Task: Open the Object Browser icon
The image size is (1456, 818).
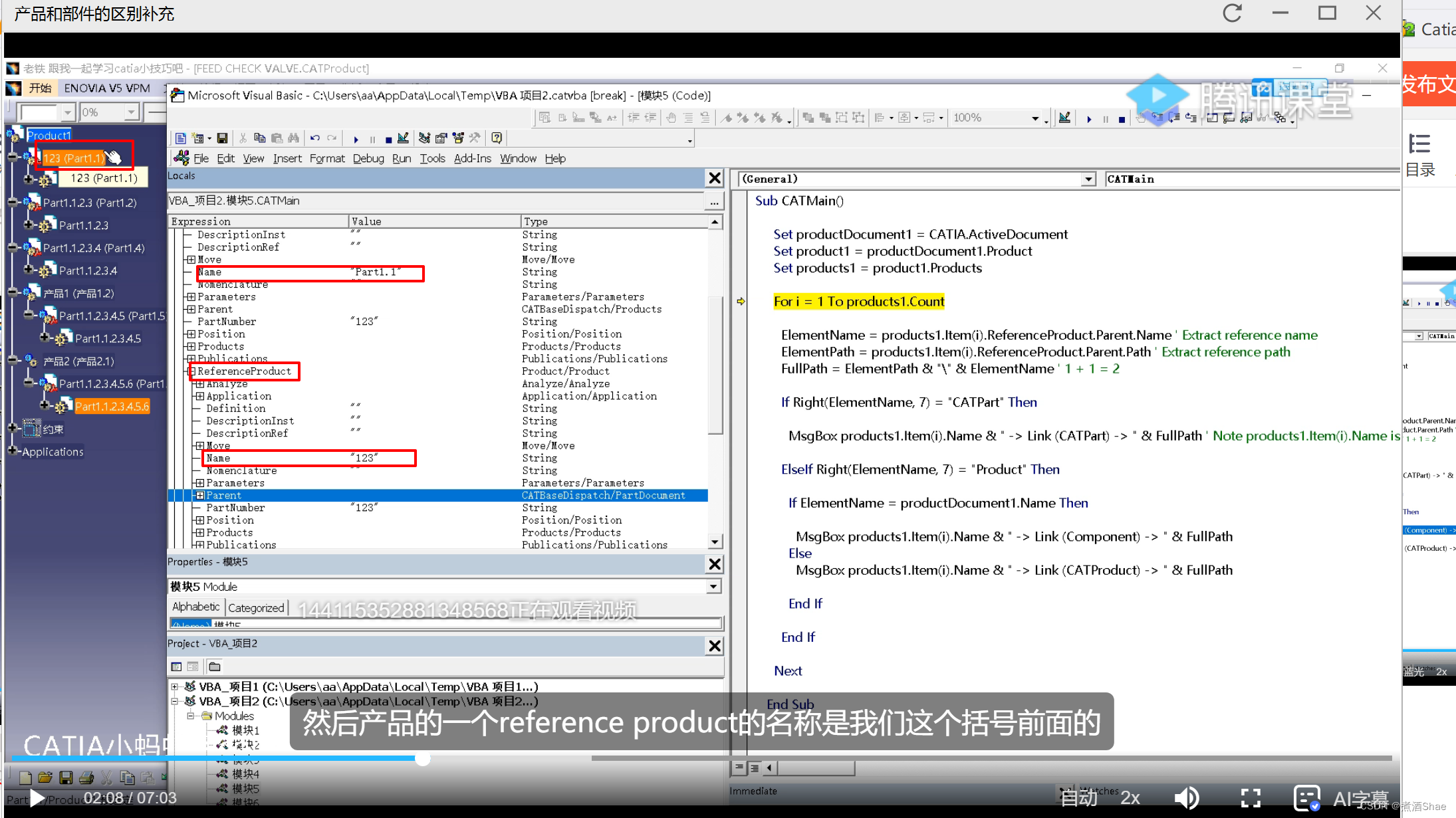Action: [458, 138]
